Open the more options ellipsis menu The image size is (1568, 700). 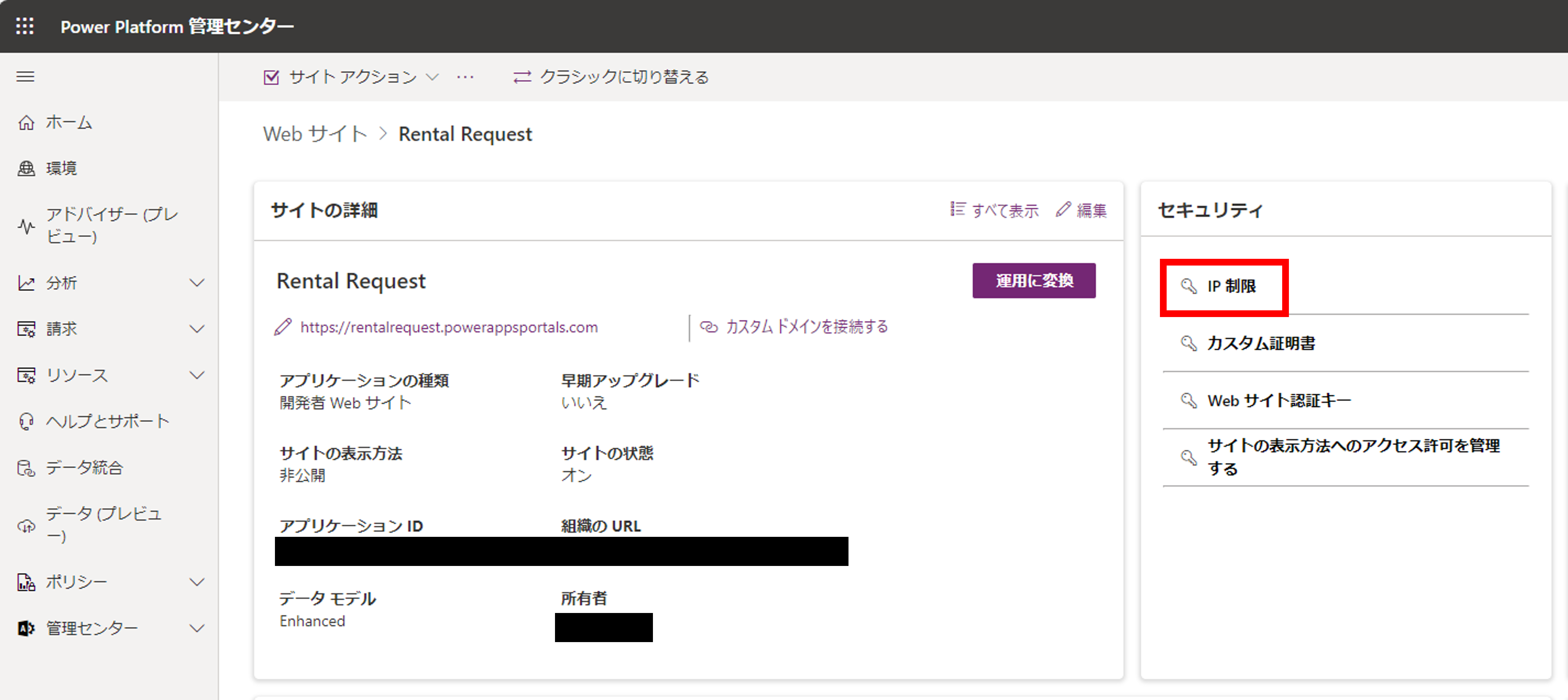[466, 77]
